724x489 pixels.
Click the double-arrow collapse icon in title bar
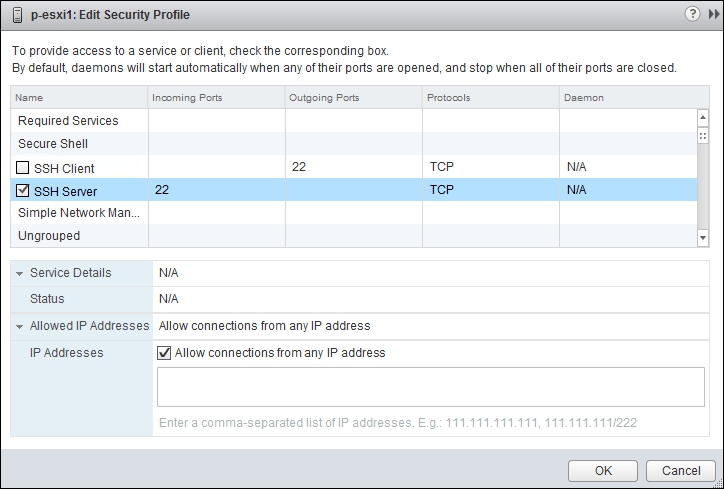[713, 14]
